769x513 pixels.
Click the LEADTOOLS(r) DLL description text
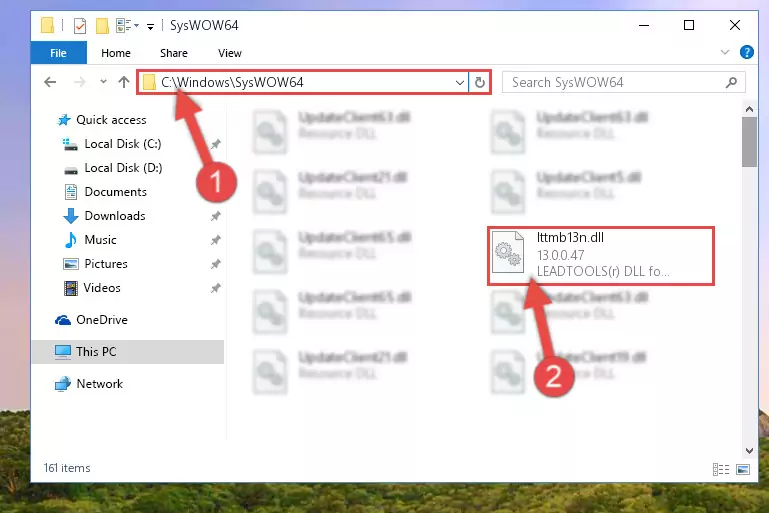tap(603, 271)
